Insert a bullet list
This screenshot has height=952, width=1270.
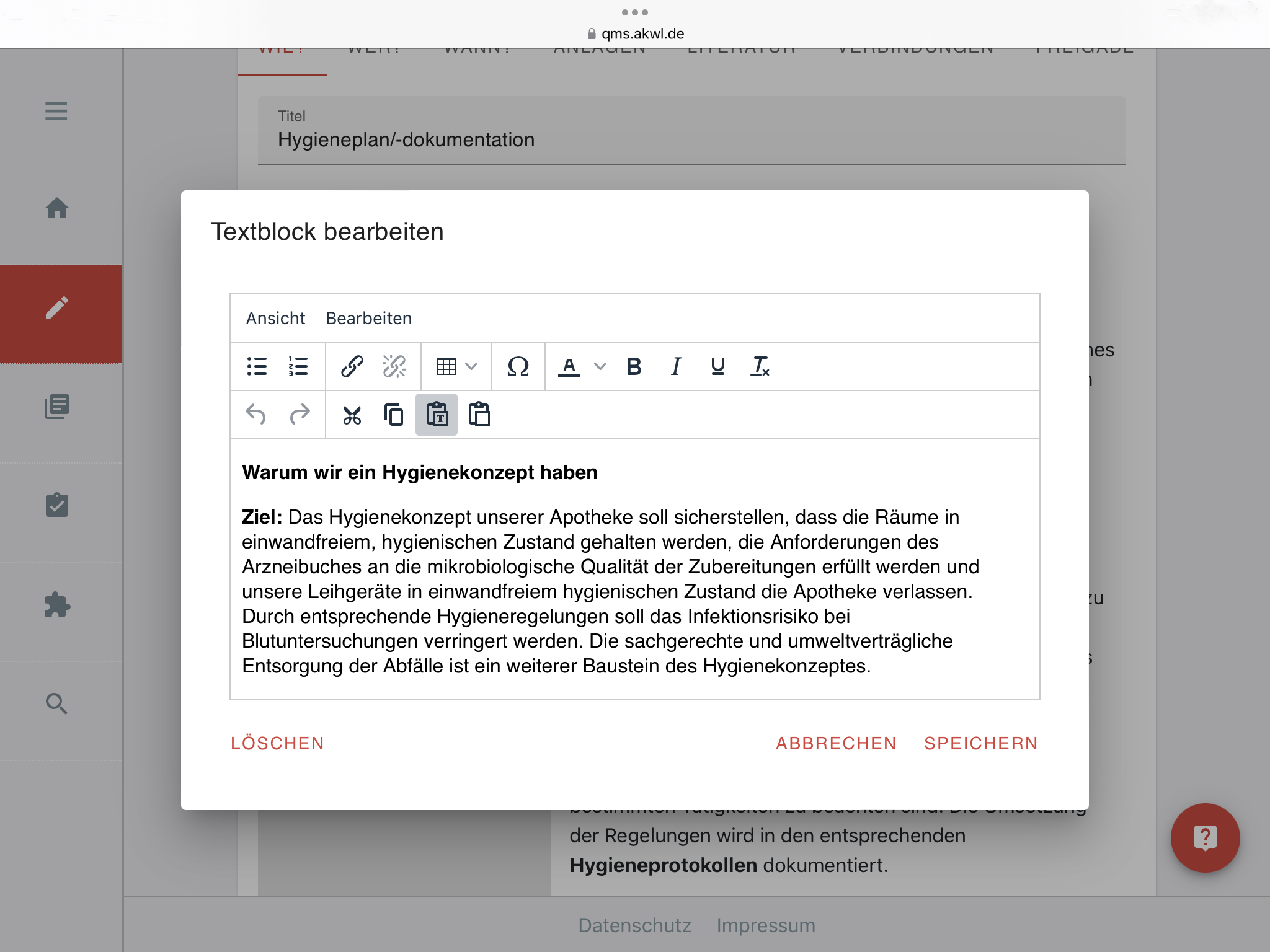click(x=257, y=366)
